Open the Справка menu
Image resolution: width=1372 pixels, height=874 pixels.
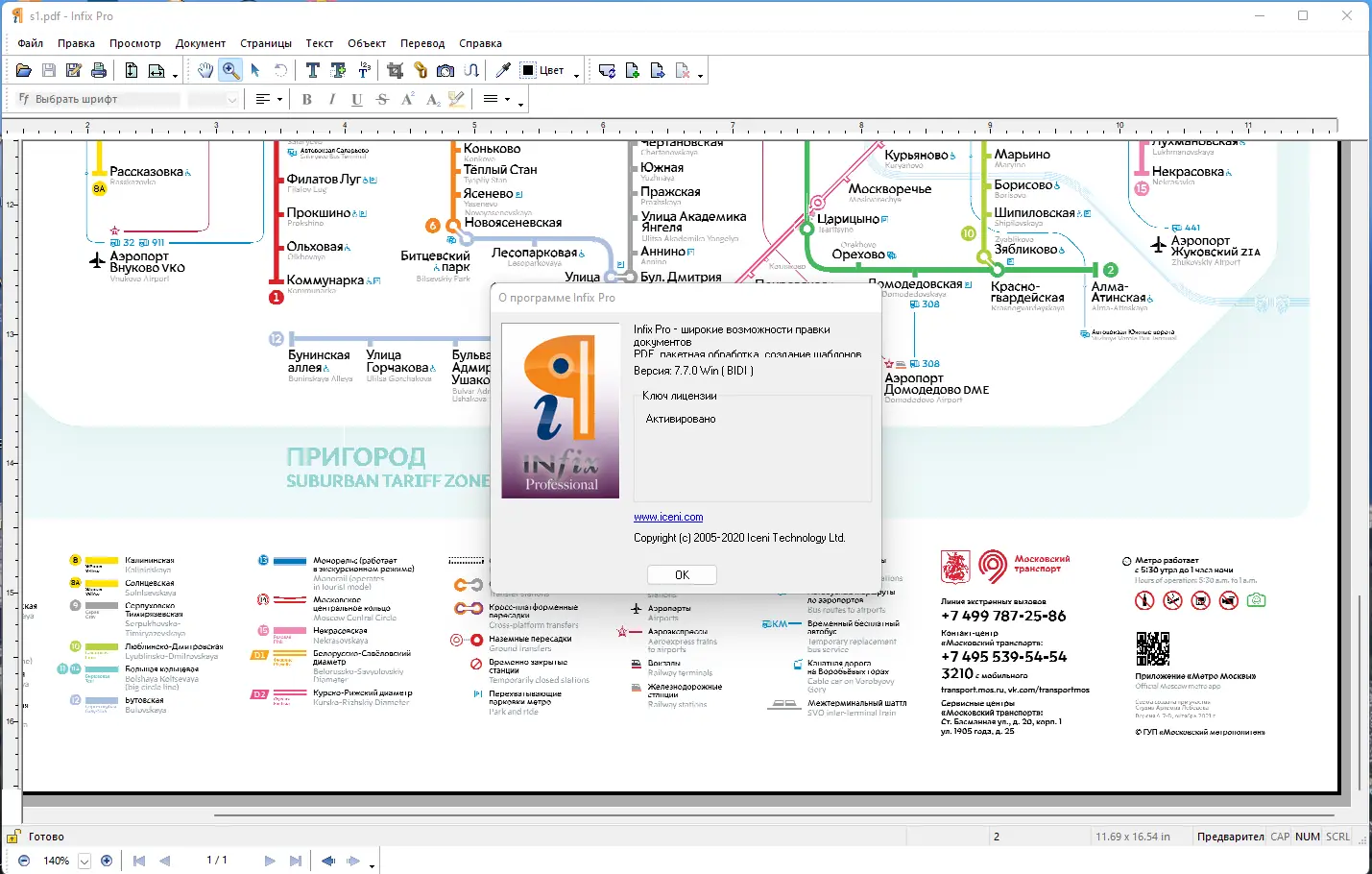point(480,43)
